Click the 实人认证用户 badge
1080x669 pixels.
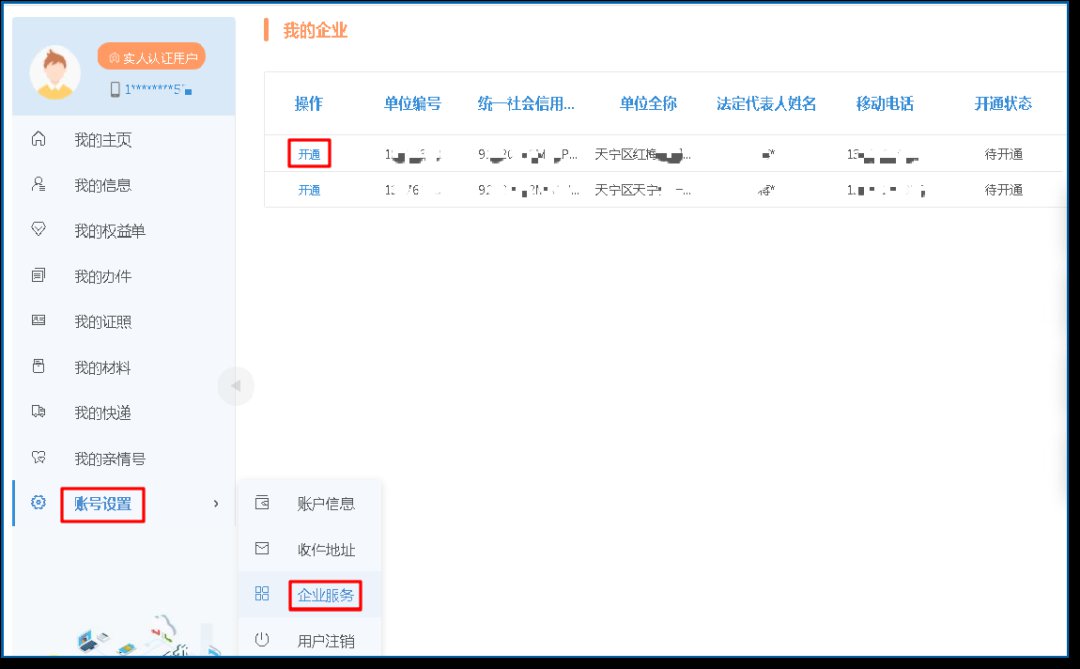152,57
